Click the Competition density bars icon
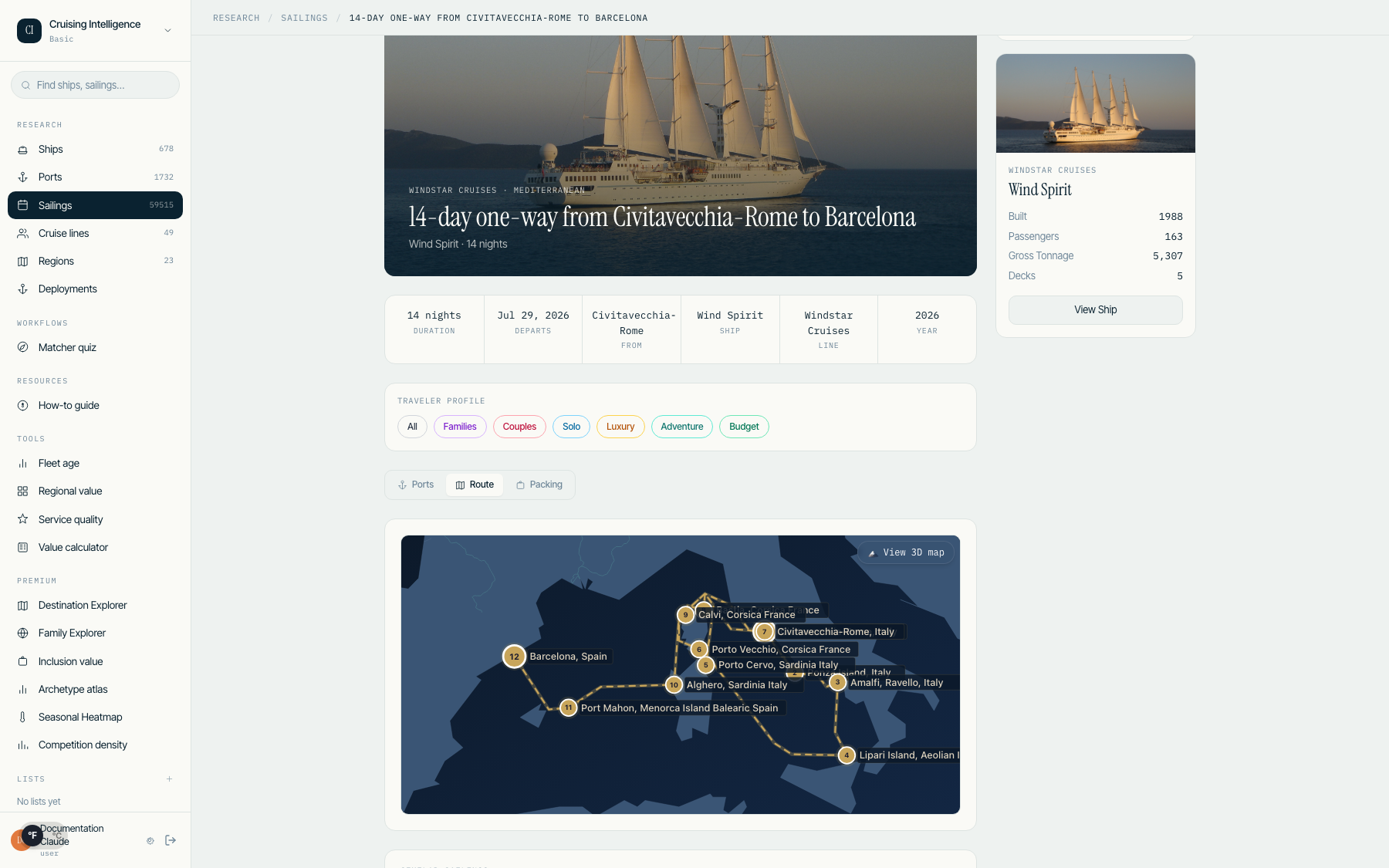The image size is (1389, 868). click(x=23, y=745)
